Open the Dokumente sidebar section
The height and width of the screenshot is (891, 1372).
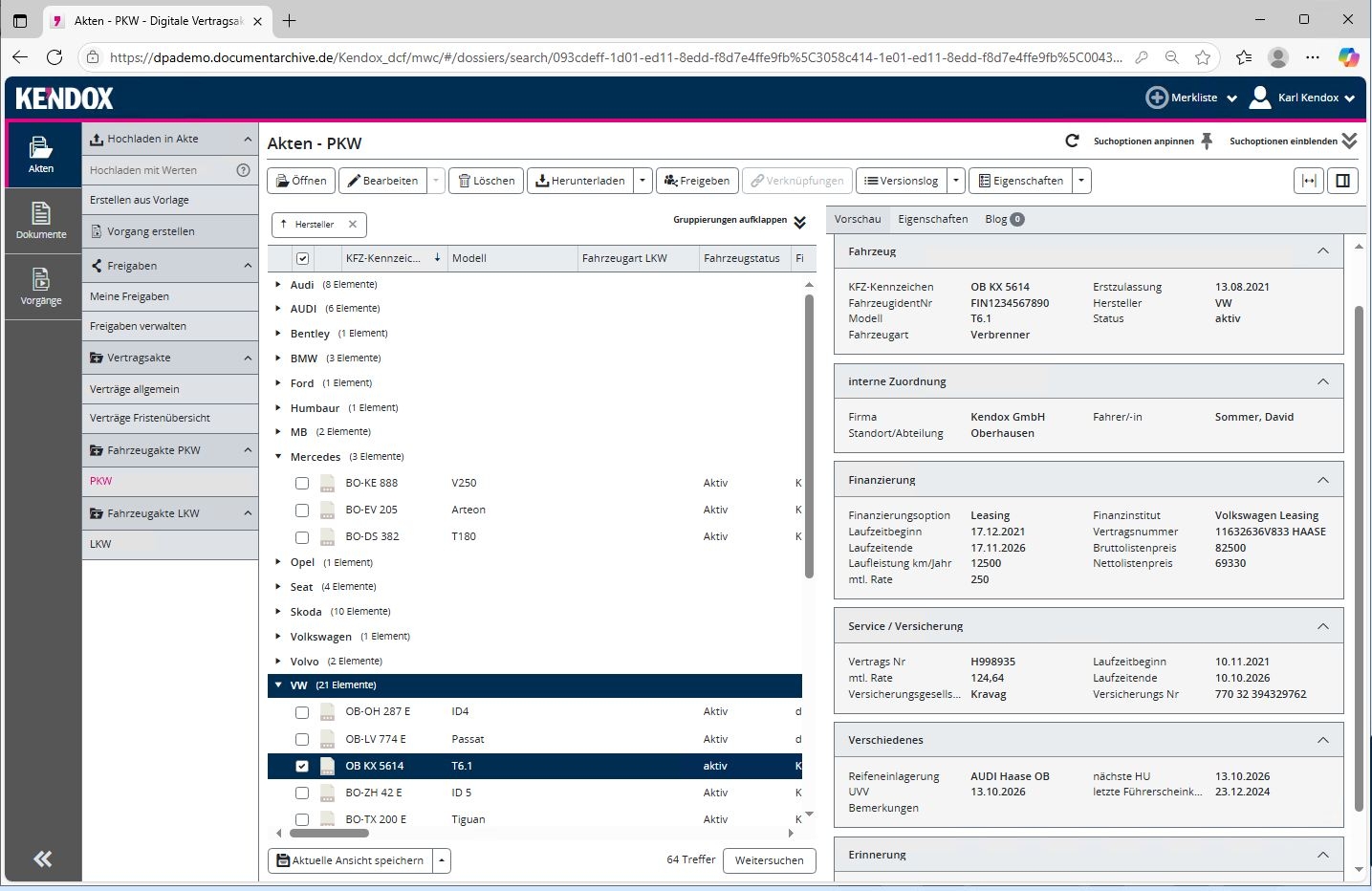tap(42, 220)
